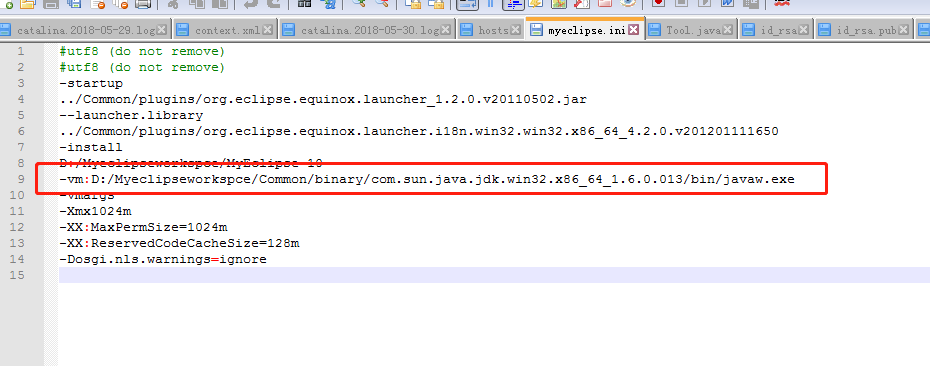Undo the last edit with the toolbar arrow
930x366 pixels.
251,4
